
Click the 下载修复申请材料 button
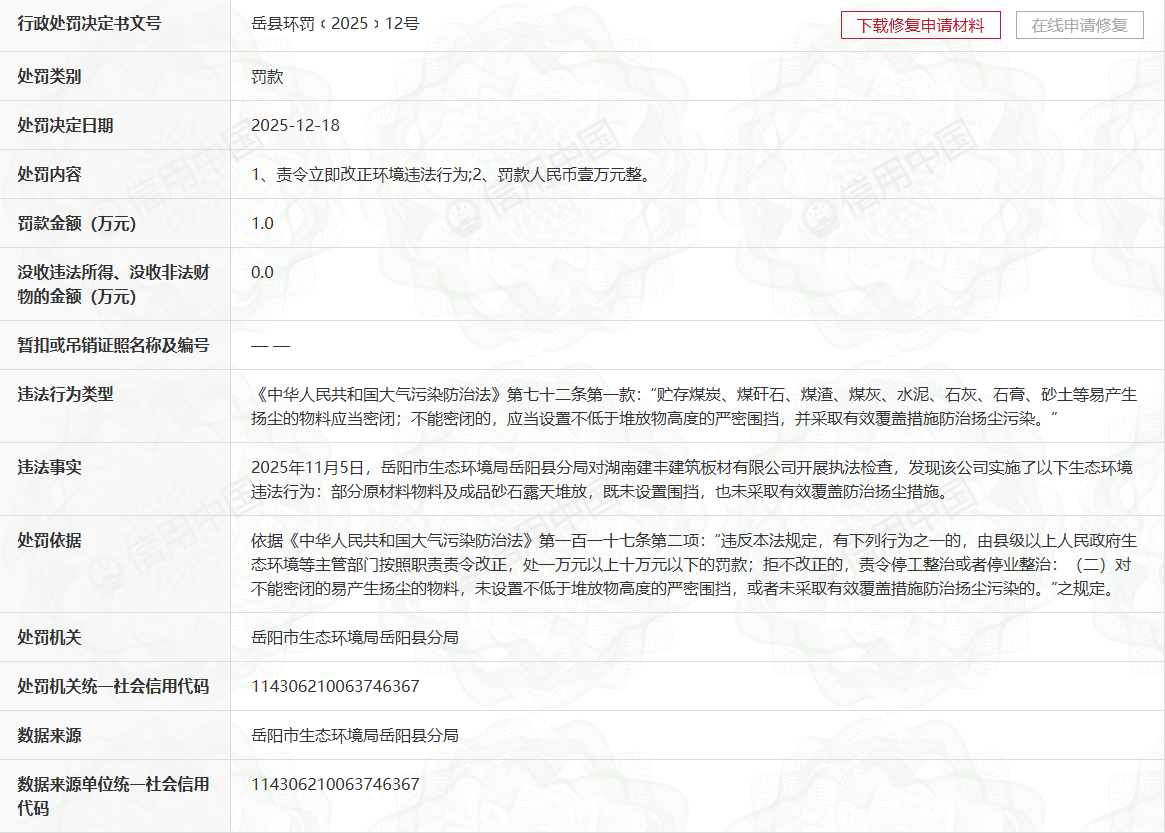point(920,25)
